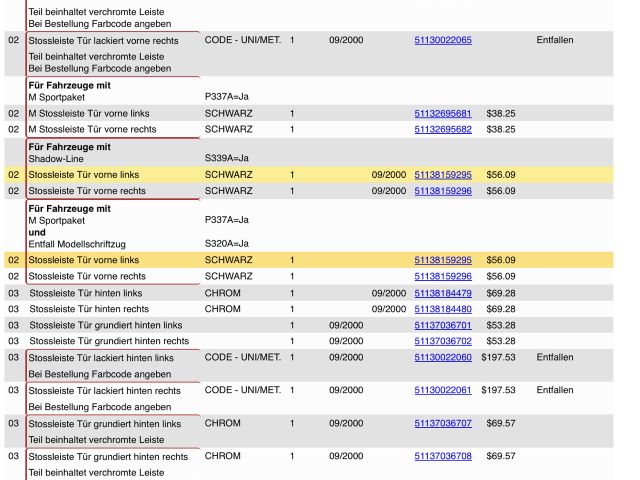Open part link 51132695682
This screenshot has height=480, width=640.
click(443, 130)
